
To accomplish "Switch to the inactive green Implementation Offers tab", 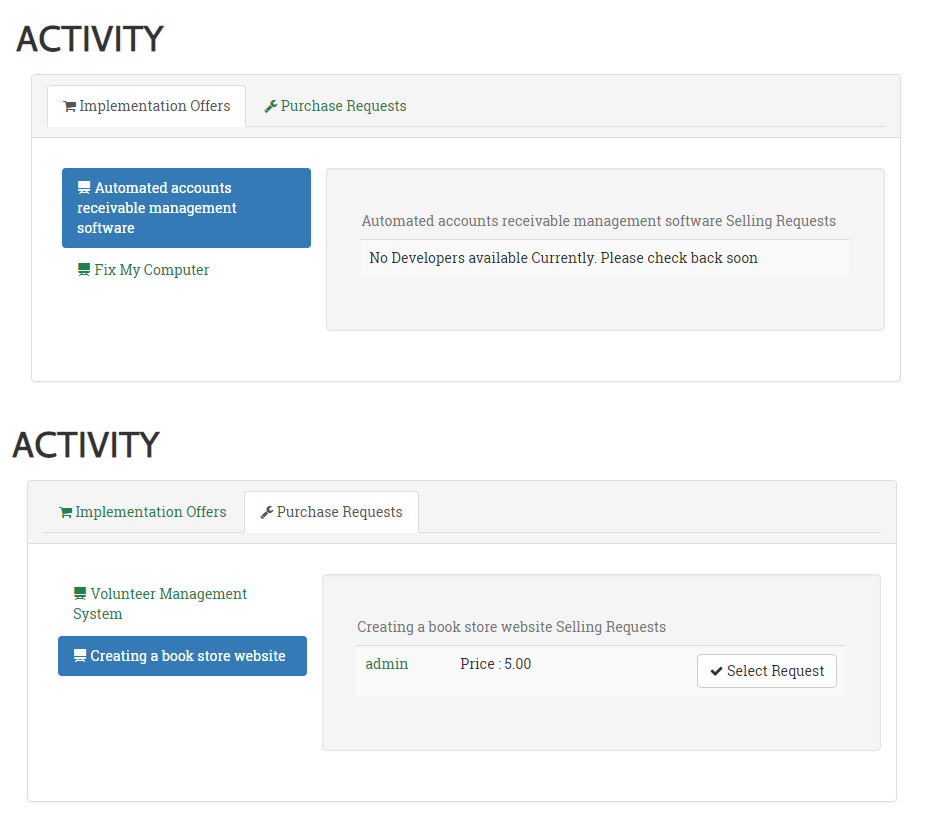I will point(142,512).
